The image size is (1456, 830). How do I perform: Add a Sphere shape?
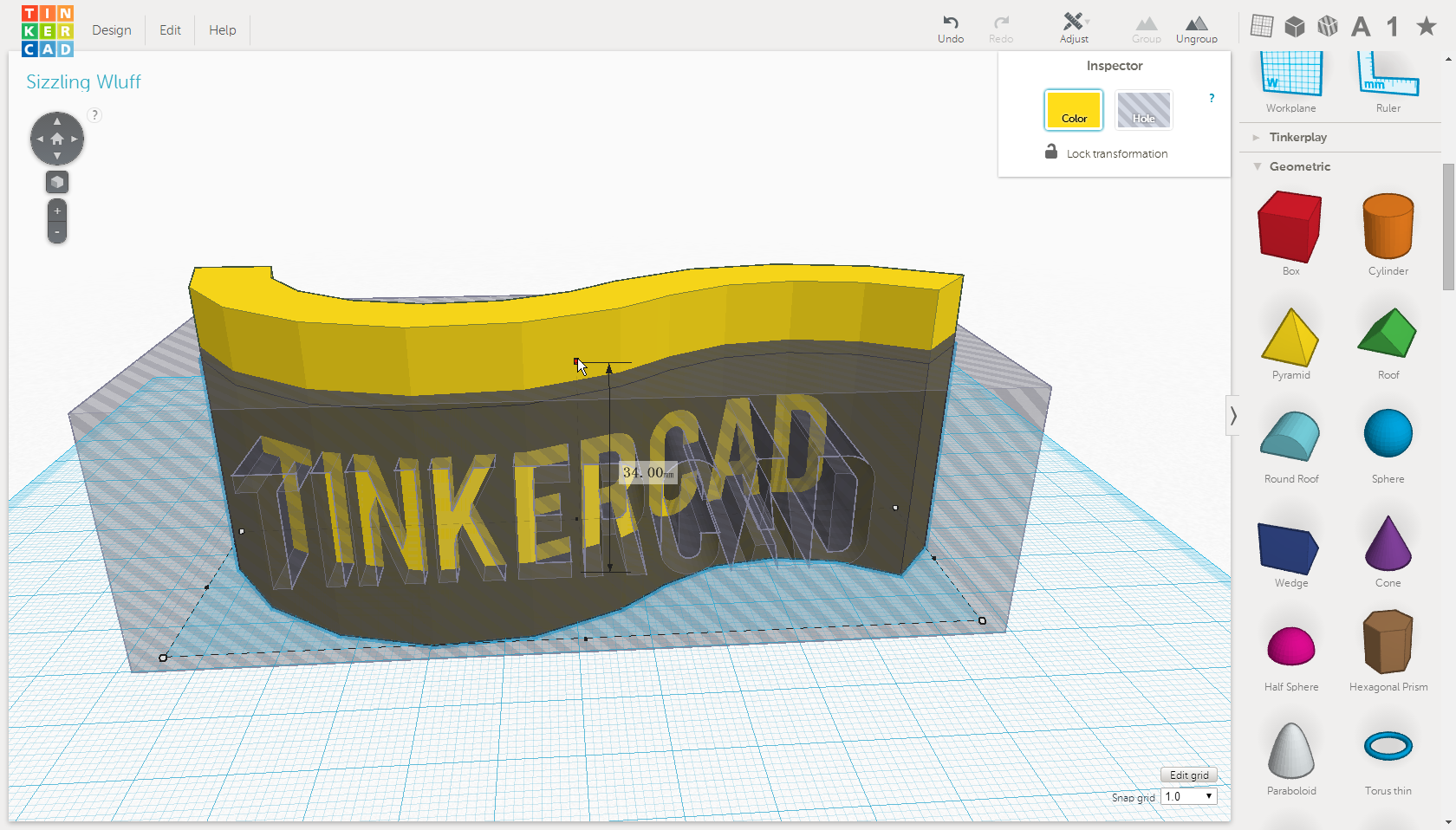pyautogui.click(x=1388, y=433)
